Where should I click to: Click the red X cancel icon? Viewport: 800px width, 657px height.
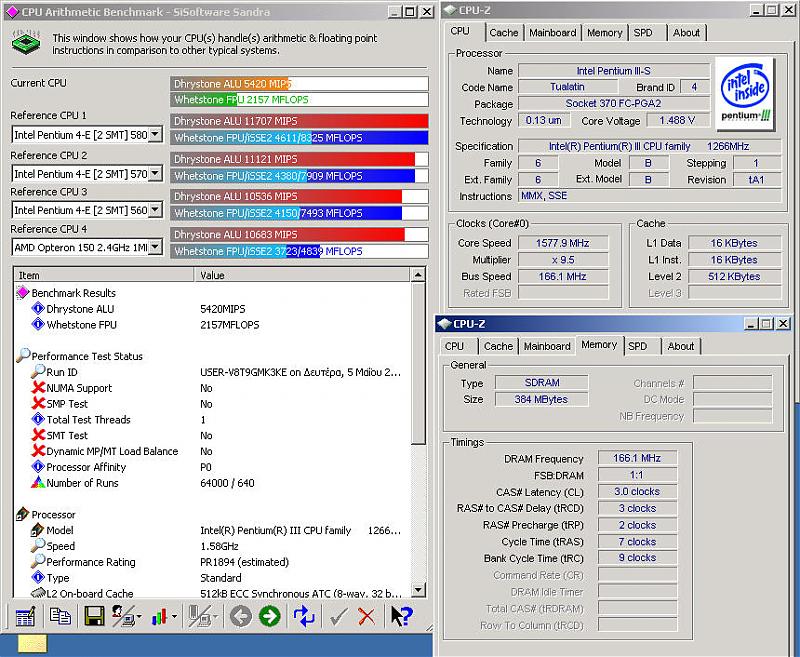coord(366,617)
